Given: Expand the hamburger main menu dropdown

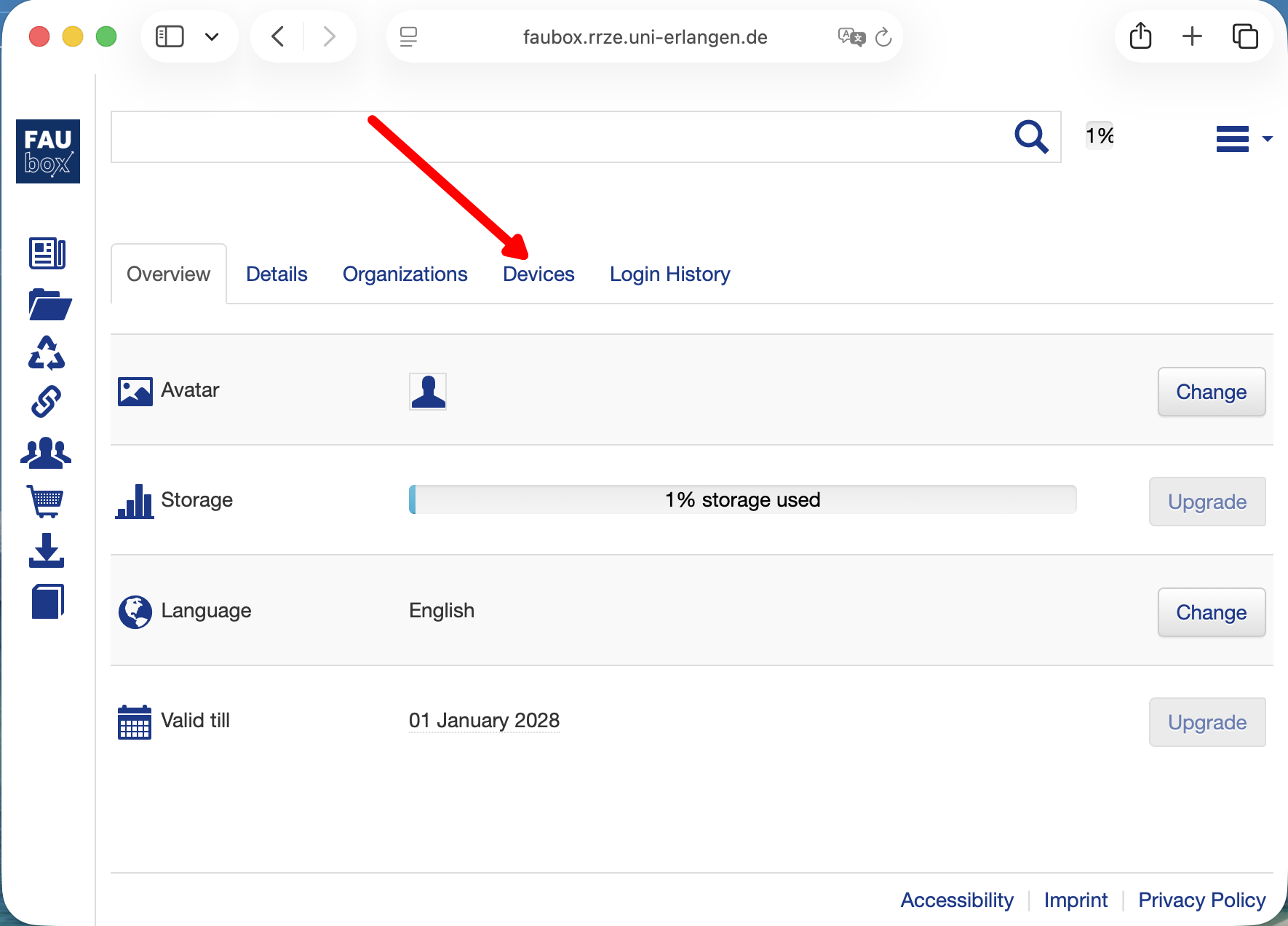Looking at the screenshot, I should click(x=1242, y=138).
